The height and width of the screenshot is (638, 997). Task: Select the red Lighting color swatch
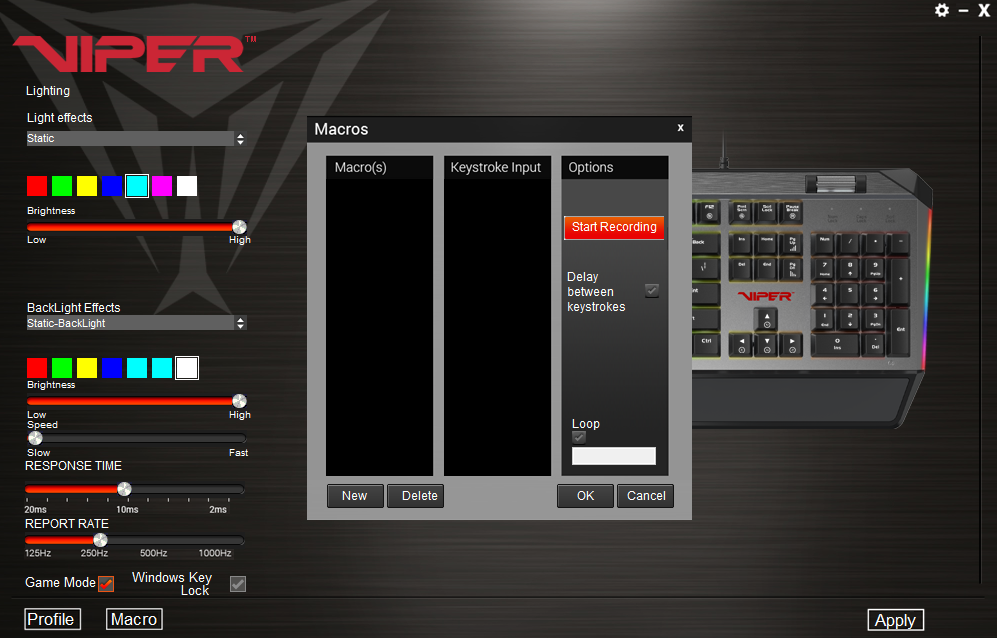point(37,186)
